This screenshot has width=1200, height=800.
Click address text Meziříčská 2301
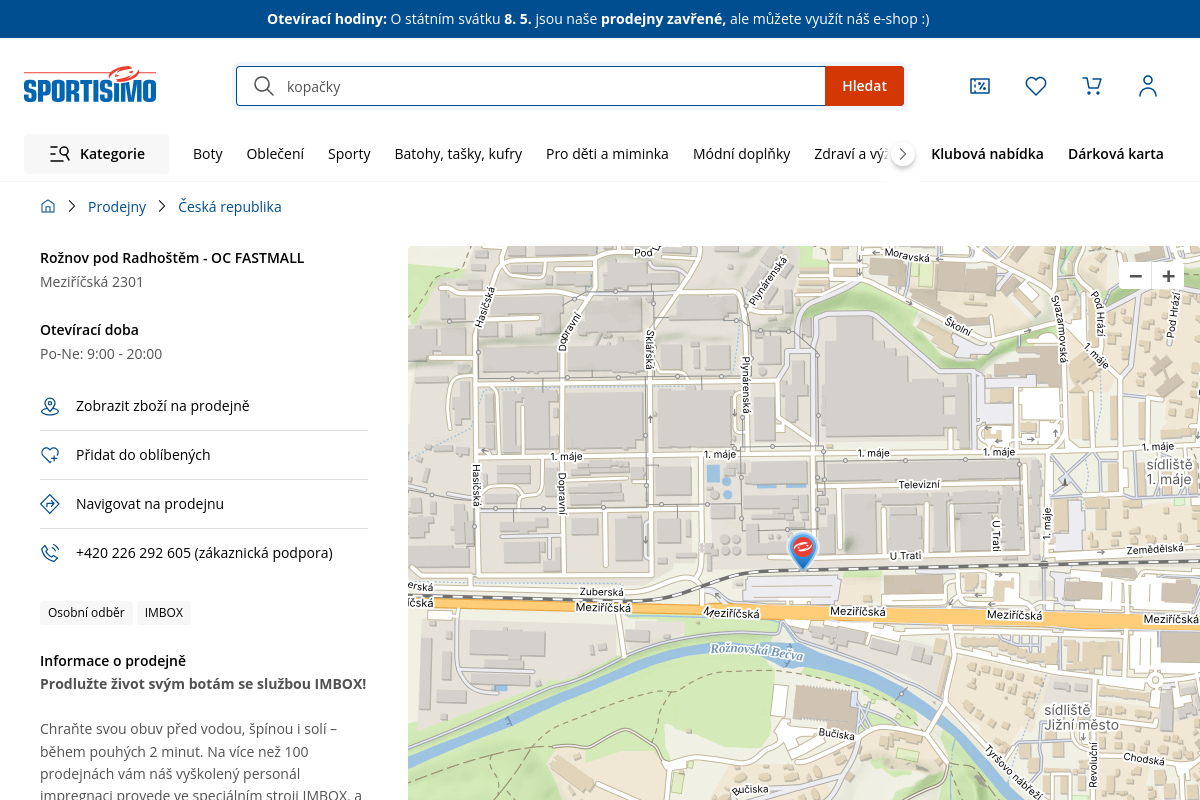[92, 282]
